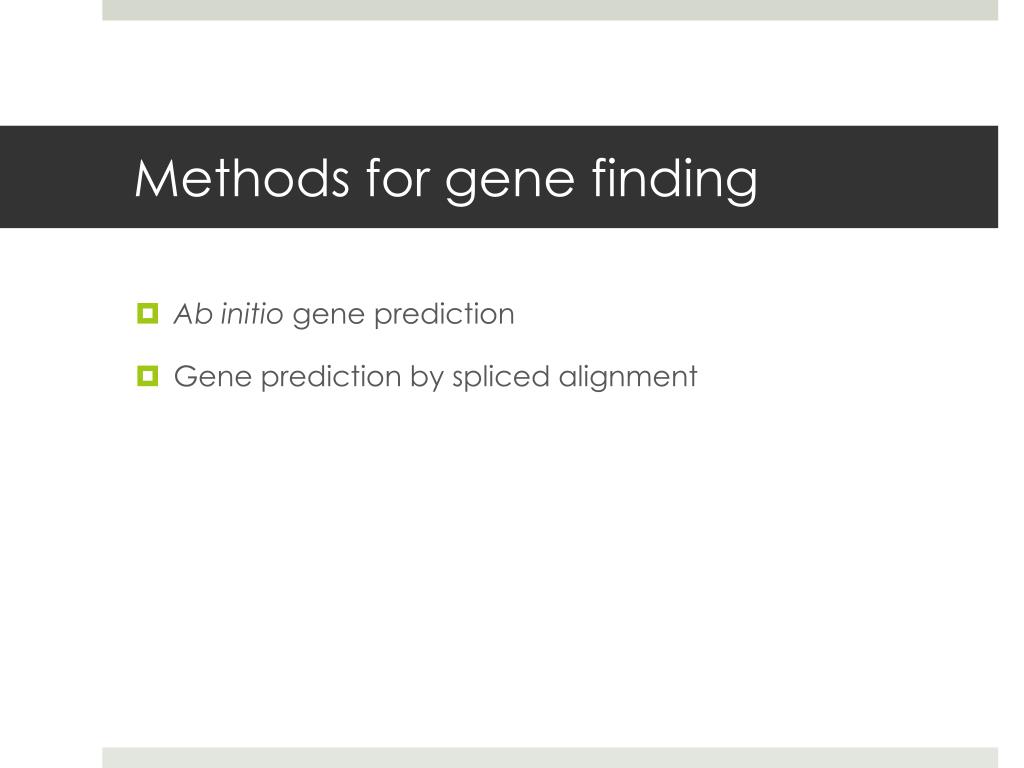Select the title Methods for gene finding
1024x768 pixels.
[446, 179]
